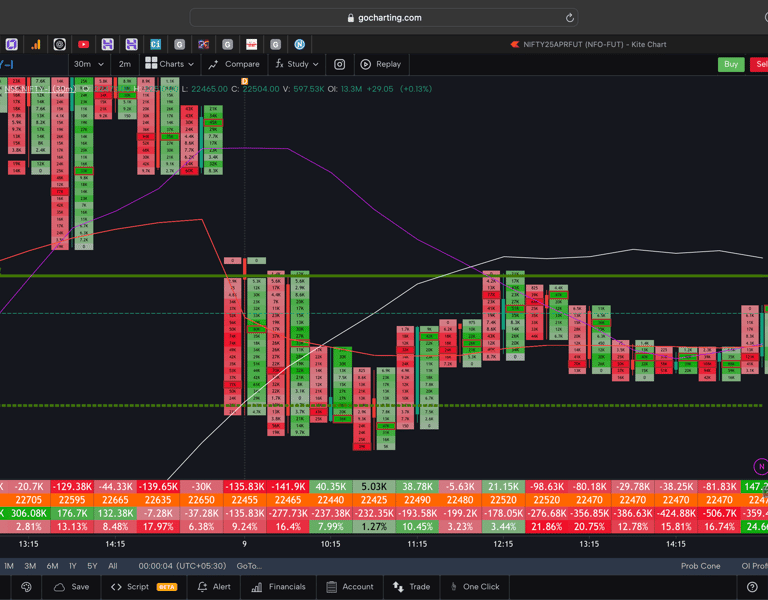Select the 1Y range
Screen dimensions: 768x600
tap(72, 566)
